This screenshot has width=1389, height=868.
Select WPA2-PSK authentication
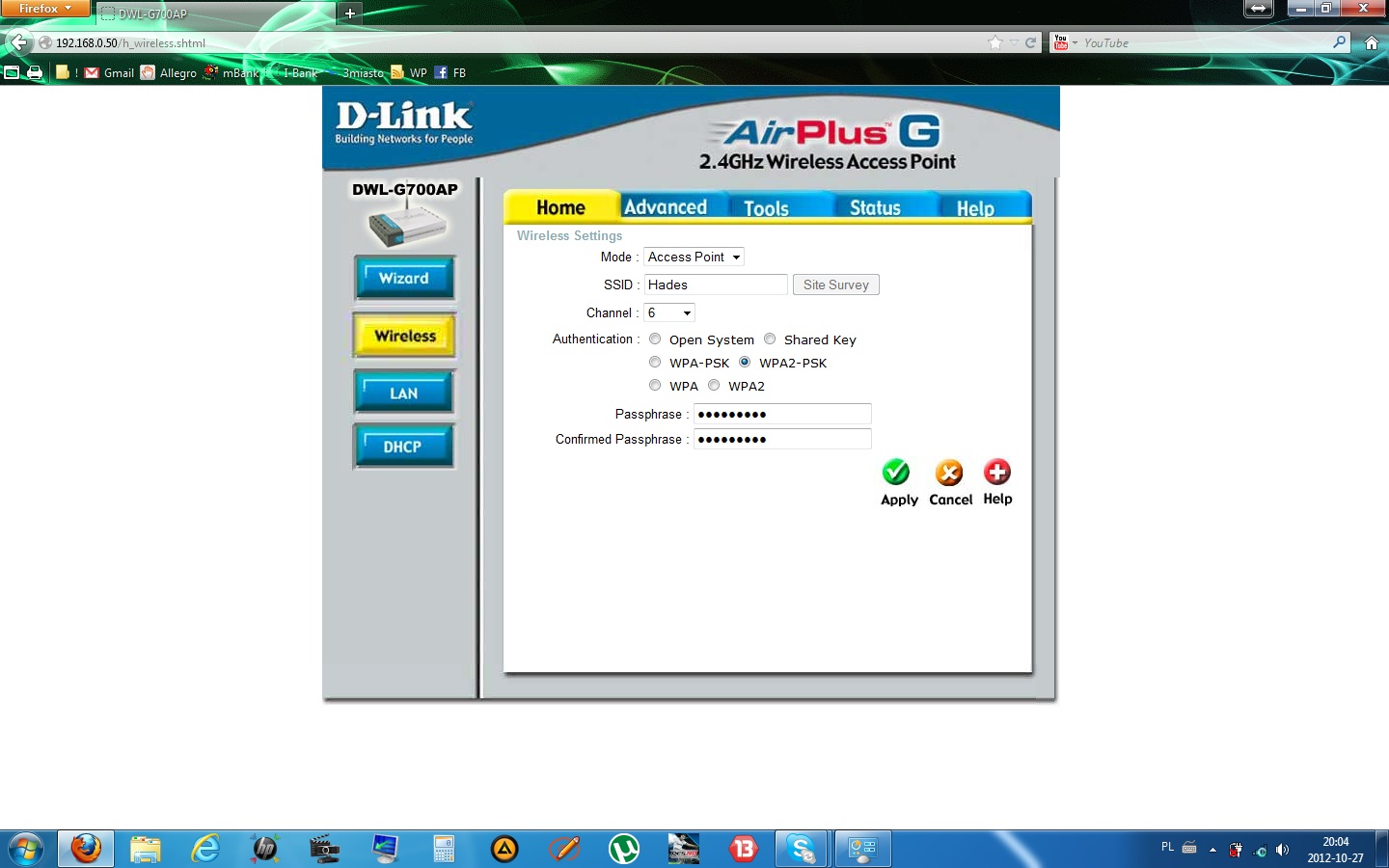coord(745,362)
